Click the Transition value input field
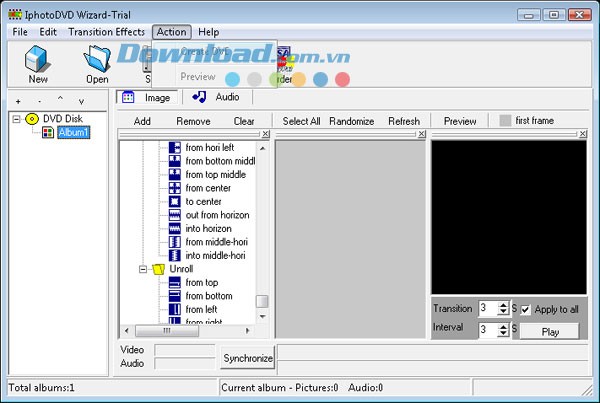 pos(488,308)
